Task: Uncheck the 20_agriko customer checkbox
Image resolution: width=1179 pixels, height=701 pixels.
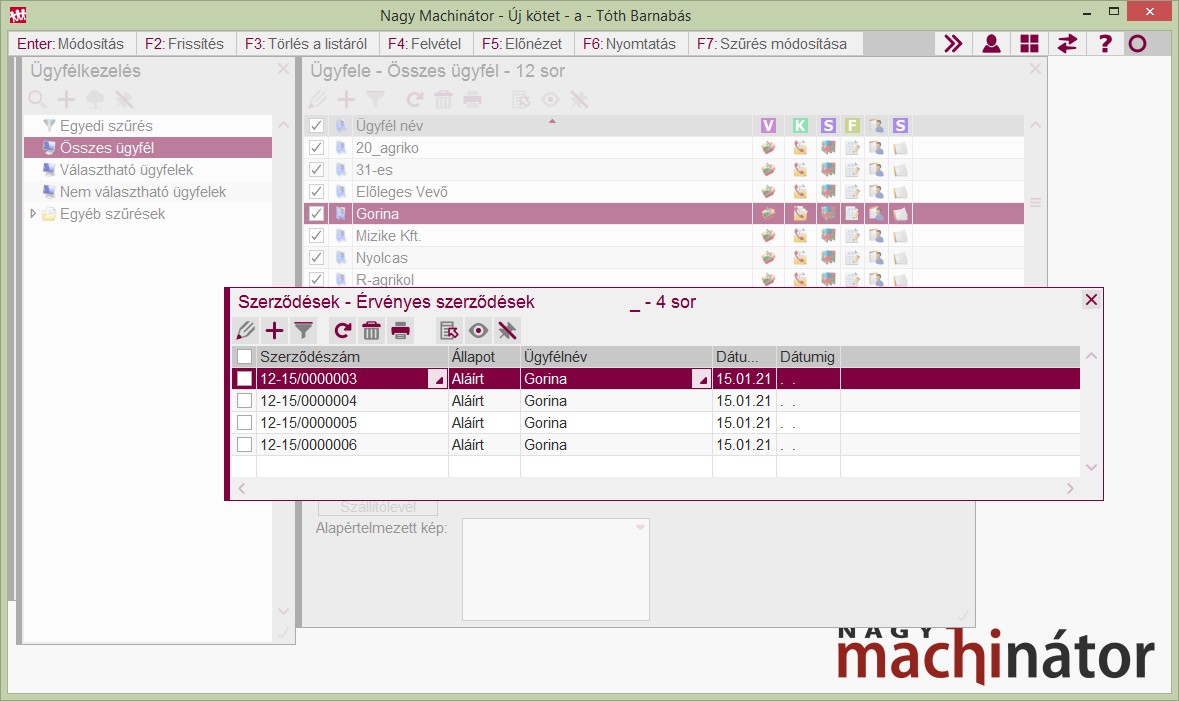Action: [317, 147]
